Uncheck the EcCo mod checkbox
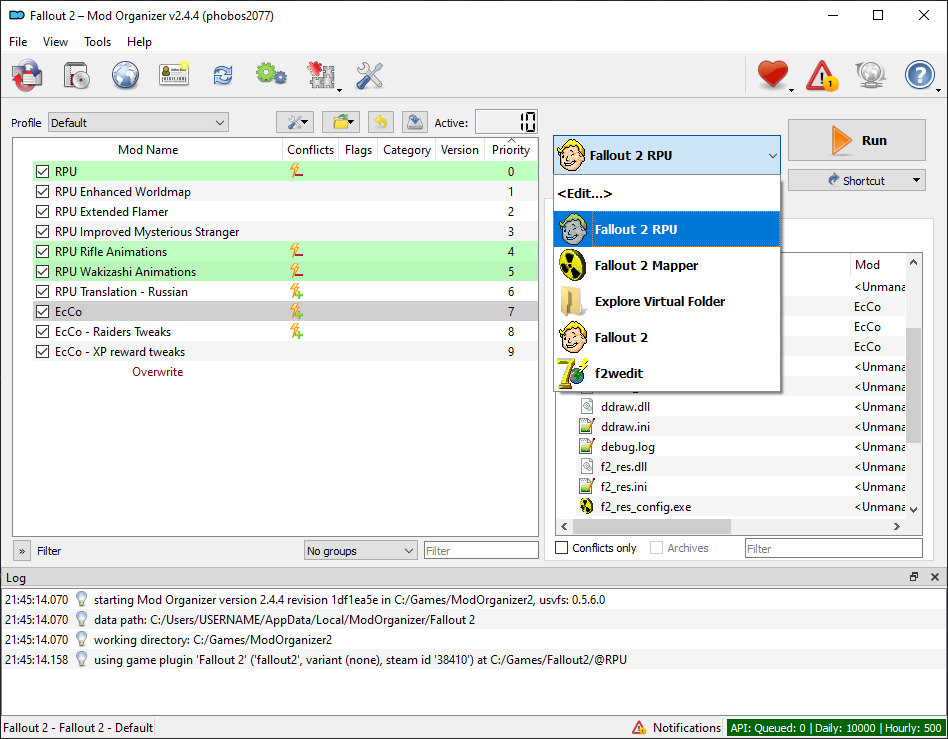This screenshot has height=739, width=948. click(x=42, y=311)
